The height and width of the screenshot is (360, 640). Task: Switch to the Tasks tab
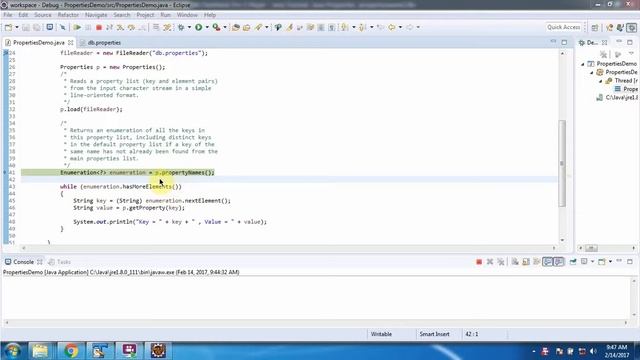click(x=60, y=262)
